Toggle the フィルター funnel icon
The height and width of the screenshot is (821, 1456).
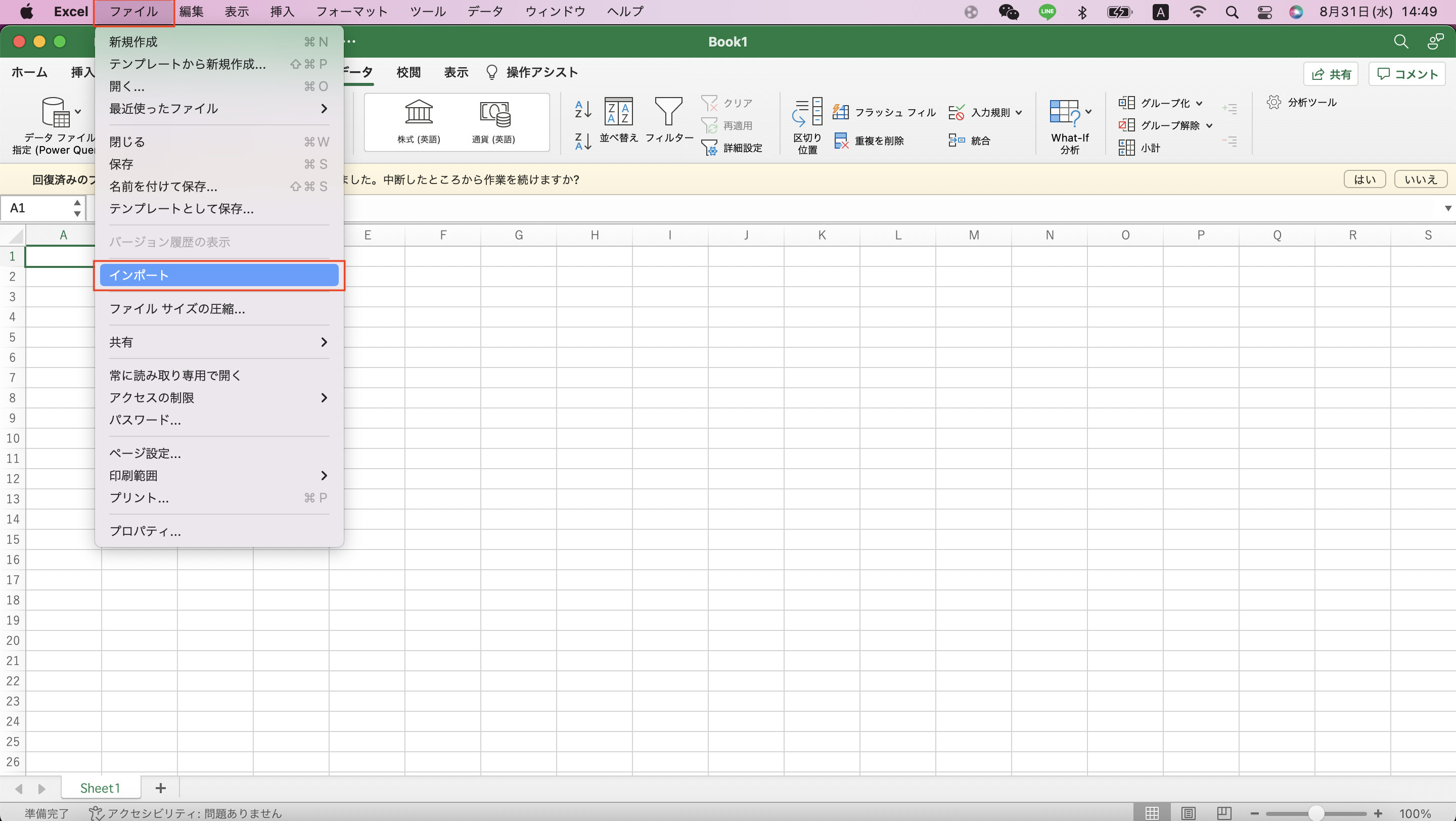pos(668,111)
